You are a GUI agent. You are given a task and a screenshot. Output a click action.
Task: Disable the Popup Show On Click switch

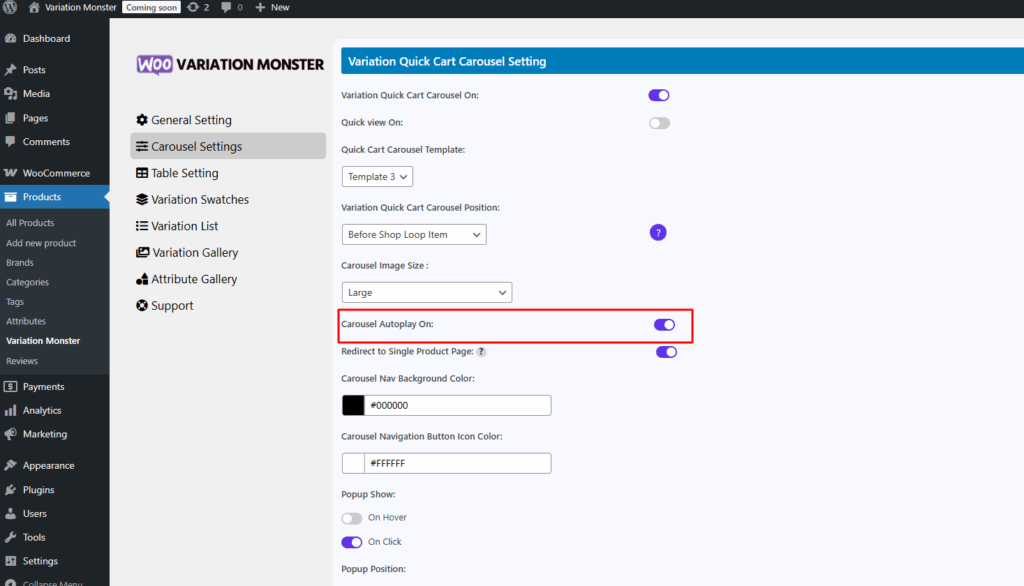pyautogui.click(x=351, y=542)
